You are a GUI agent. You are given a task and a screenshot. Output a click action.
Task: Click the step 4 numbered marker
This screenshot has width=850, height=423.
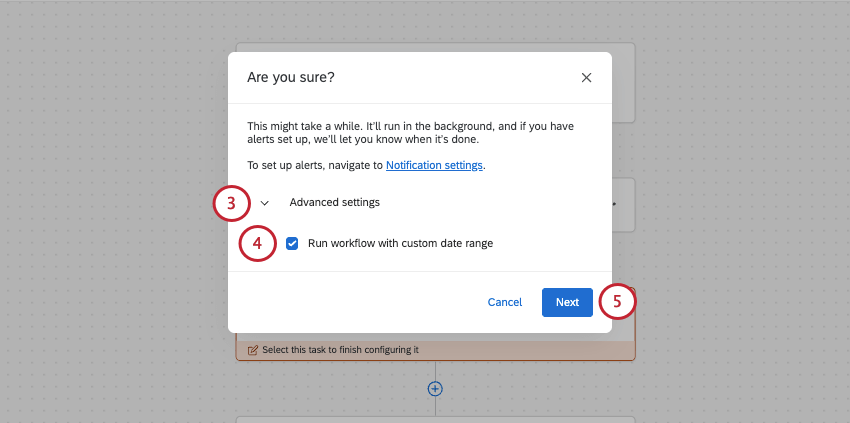click(257, 243)
